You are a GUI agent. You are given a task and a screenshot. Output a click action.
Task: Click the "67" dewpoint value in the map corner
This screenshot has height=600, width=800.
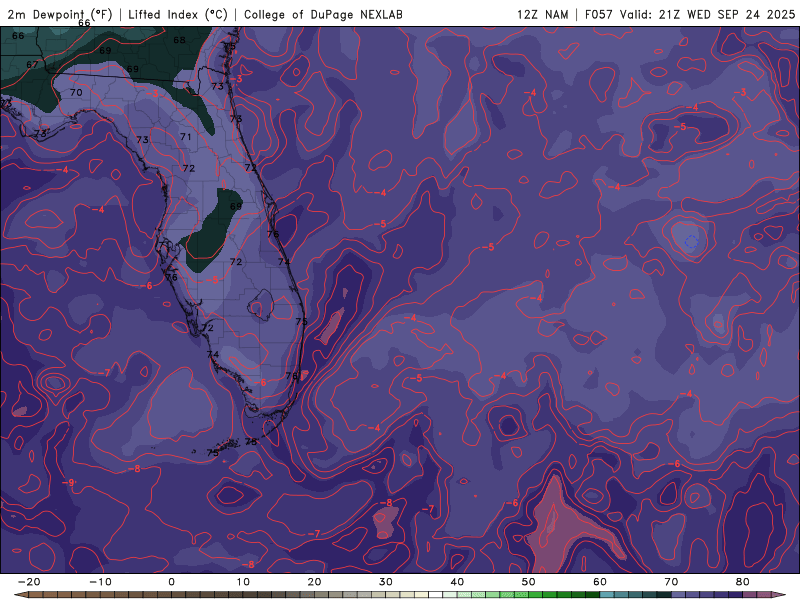32,64
